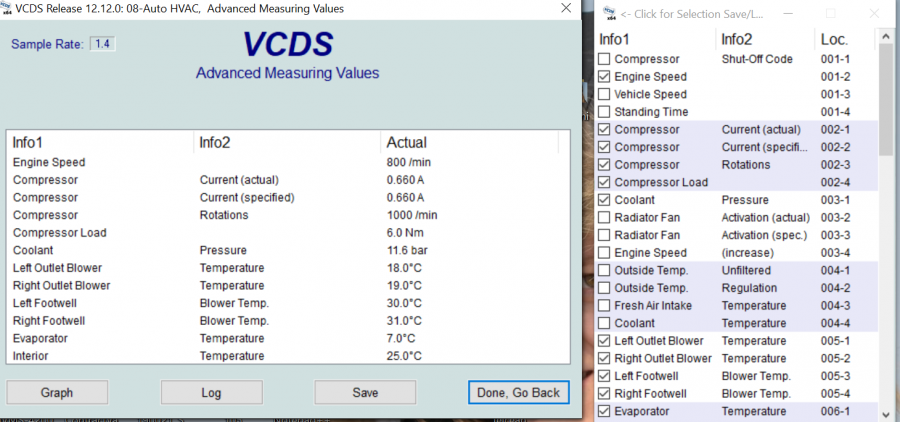Click the selection window's title bar icon
Screen dimensions: 900x422
pyautogui.click(x=608, y=13)
